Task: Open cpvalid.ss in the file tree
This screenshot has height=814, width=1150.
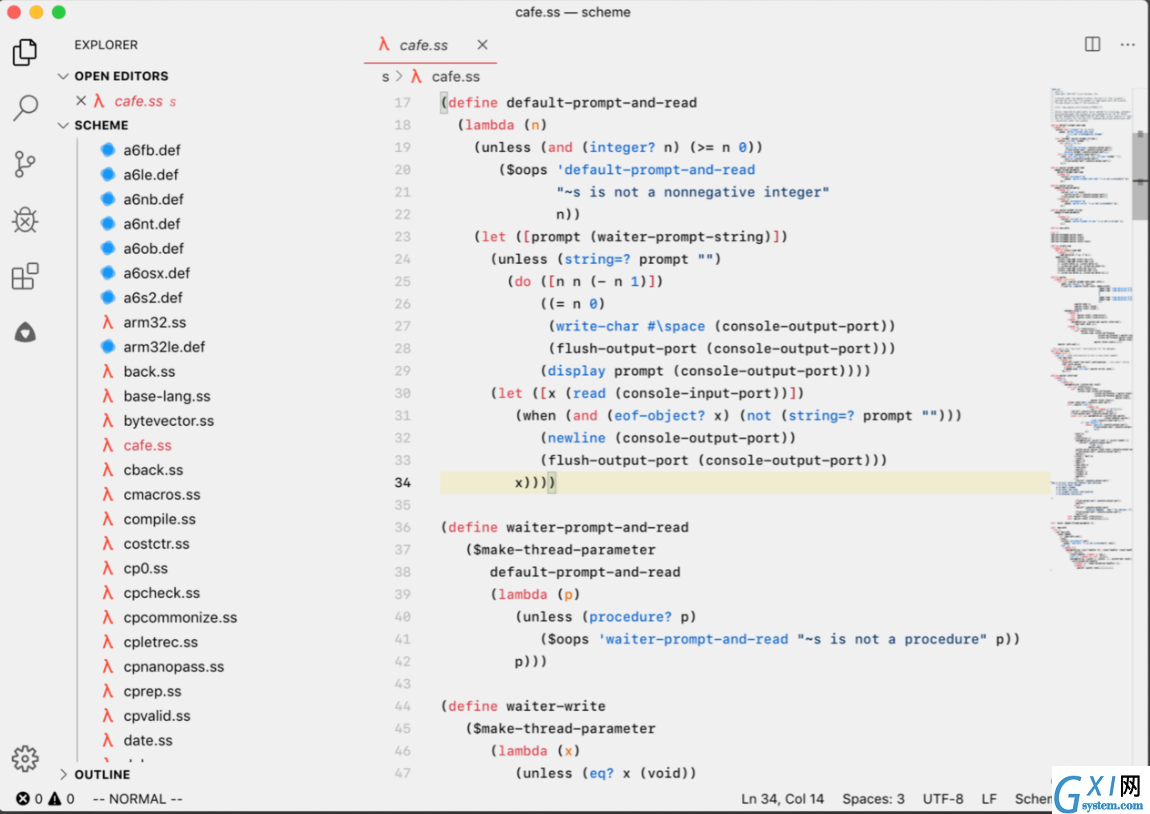Action: click(x=156, y=716)
